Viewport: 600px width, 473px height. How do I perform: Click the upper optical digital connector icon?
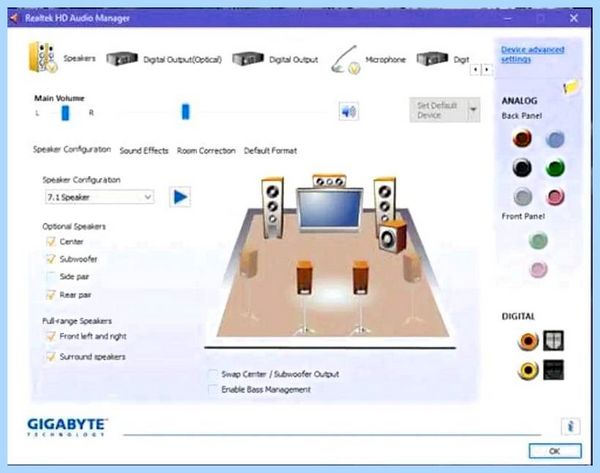tap(553, 341)
